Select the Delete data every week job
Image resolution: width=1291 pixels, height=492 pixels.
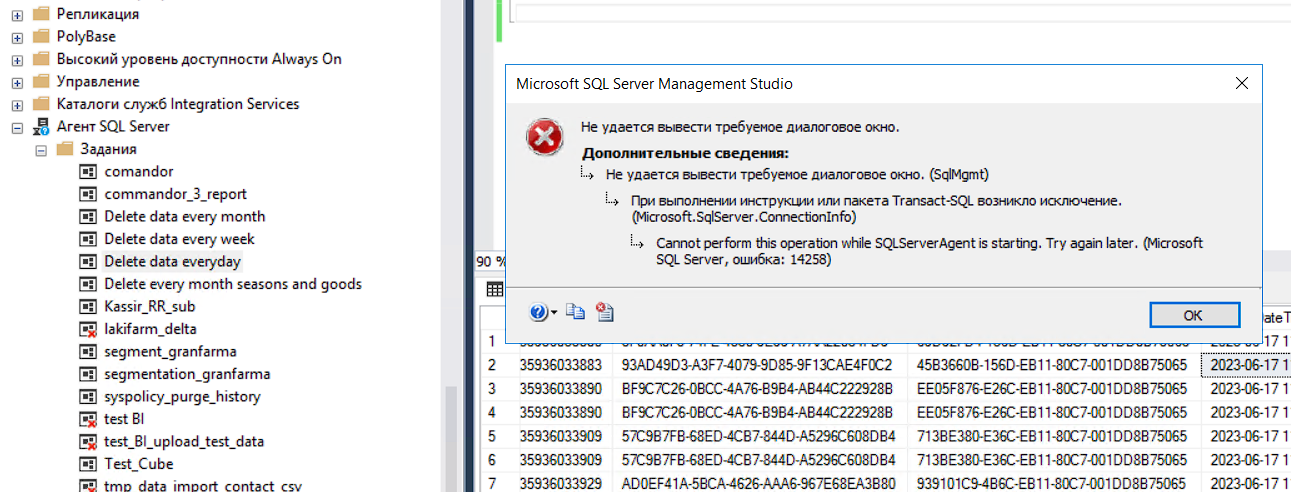179,239
